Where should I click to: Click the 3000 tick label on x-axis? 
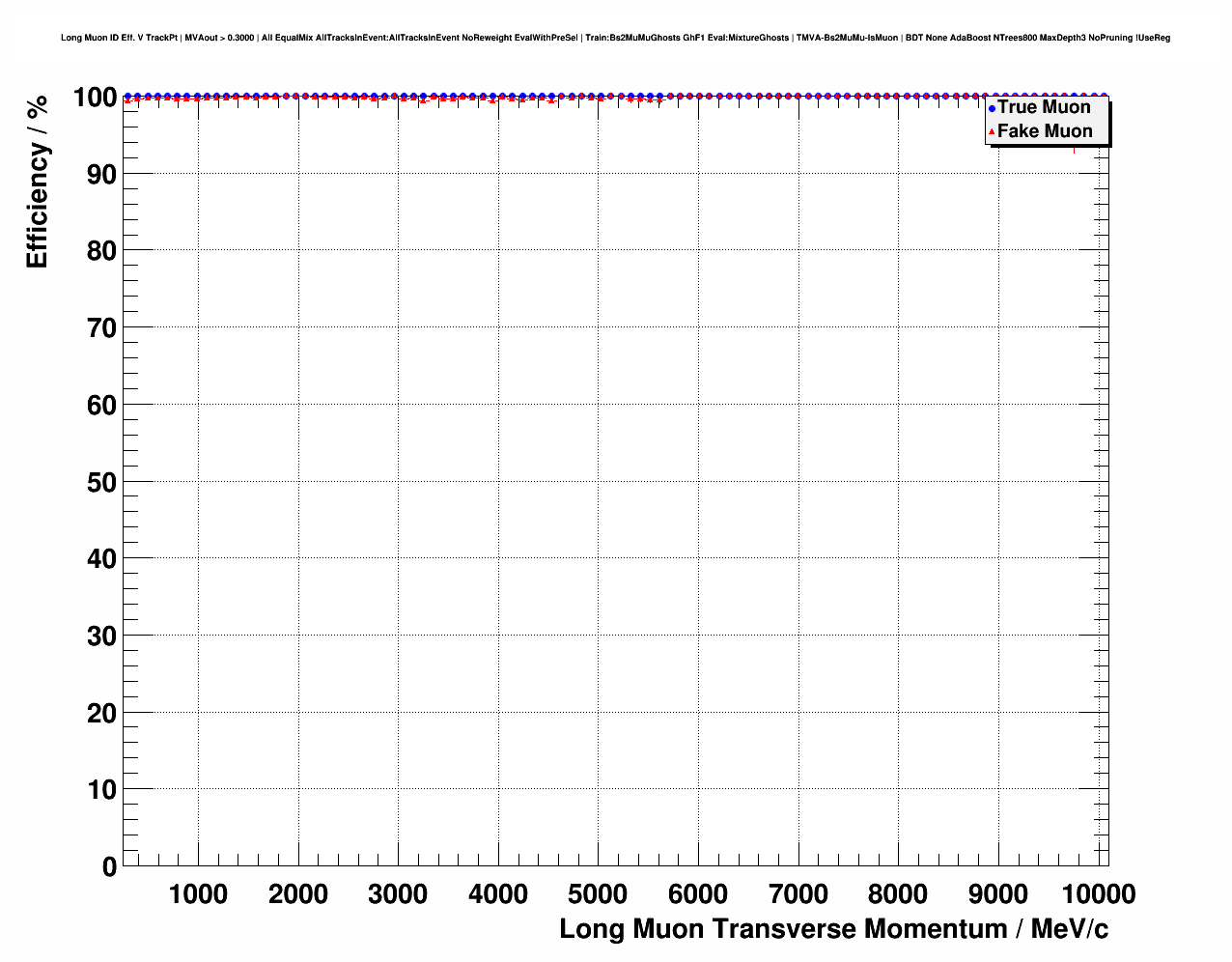pos(398,894)
